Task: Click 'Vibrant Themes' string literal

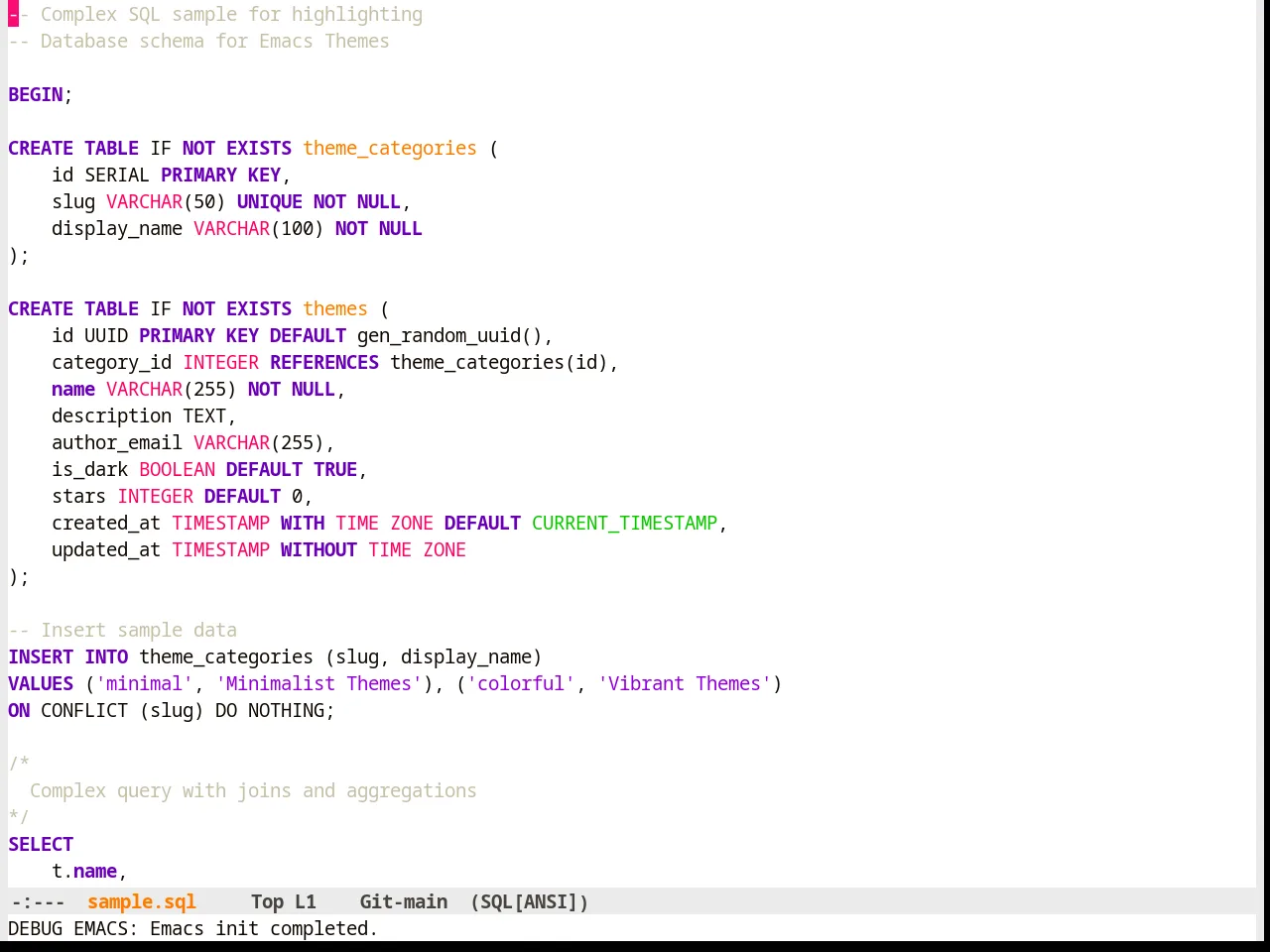Action: click(x=685, y=683)
